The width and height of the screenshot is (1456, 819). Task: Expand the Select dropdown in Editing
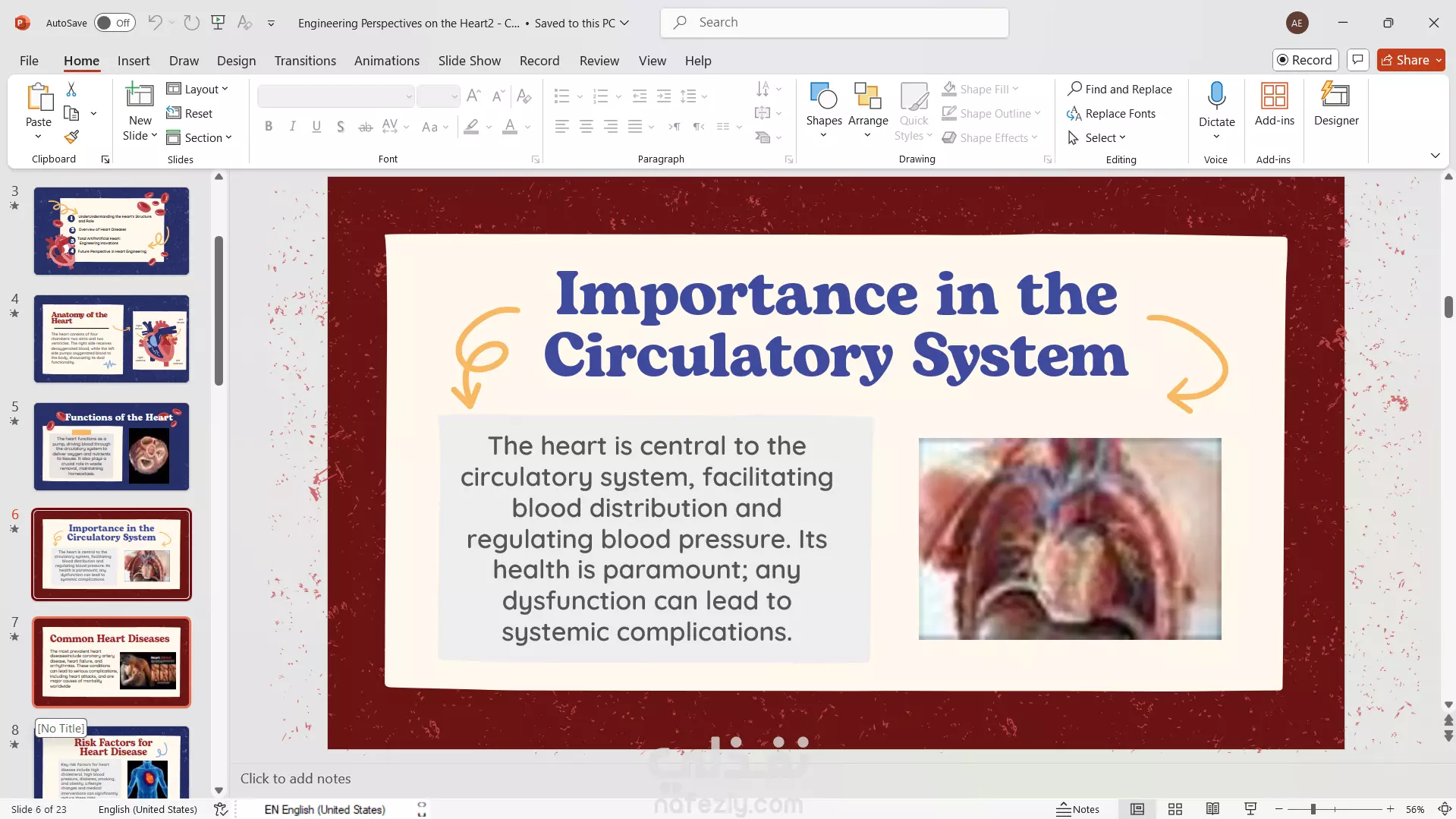click(x=1097, y=137)
